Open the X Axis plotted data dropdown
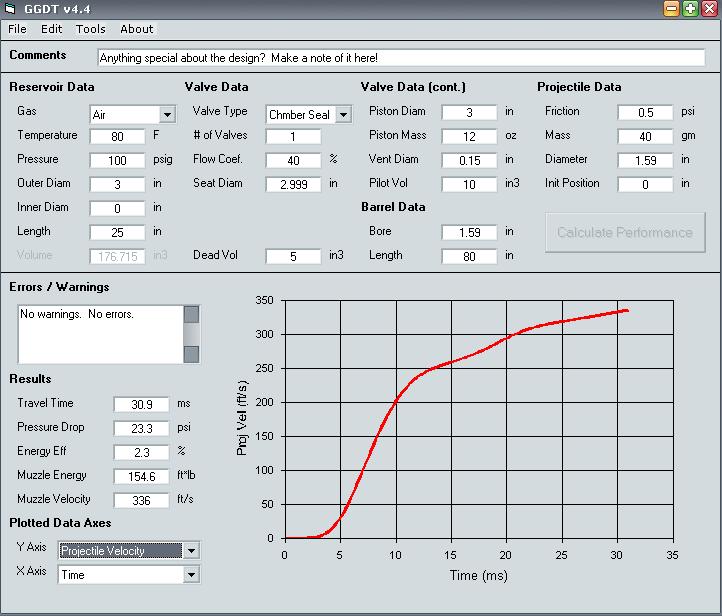The image size is (722, 616). (191, 575)
